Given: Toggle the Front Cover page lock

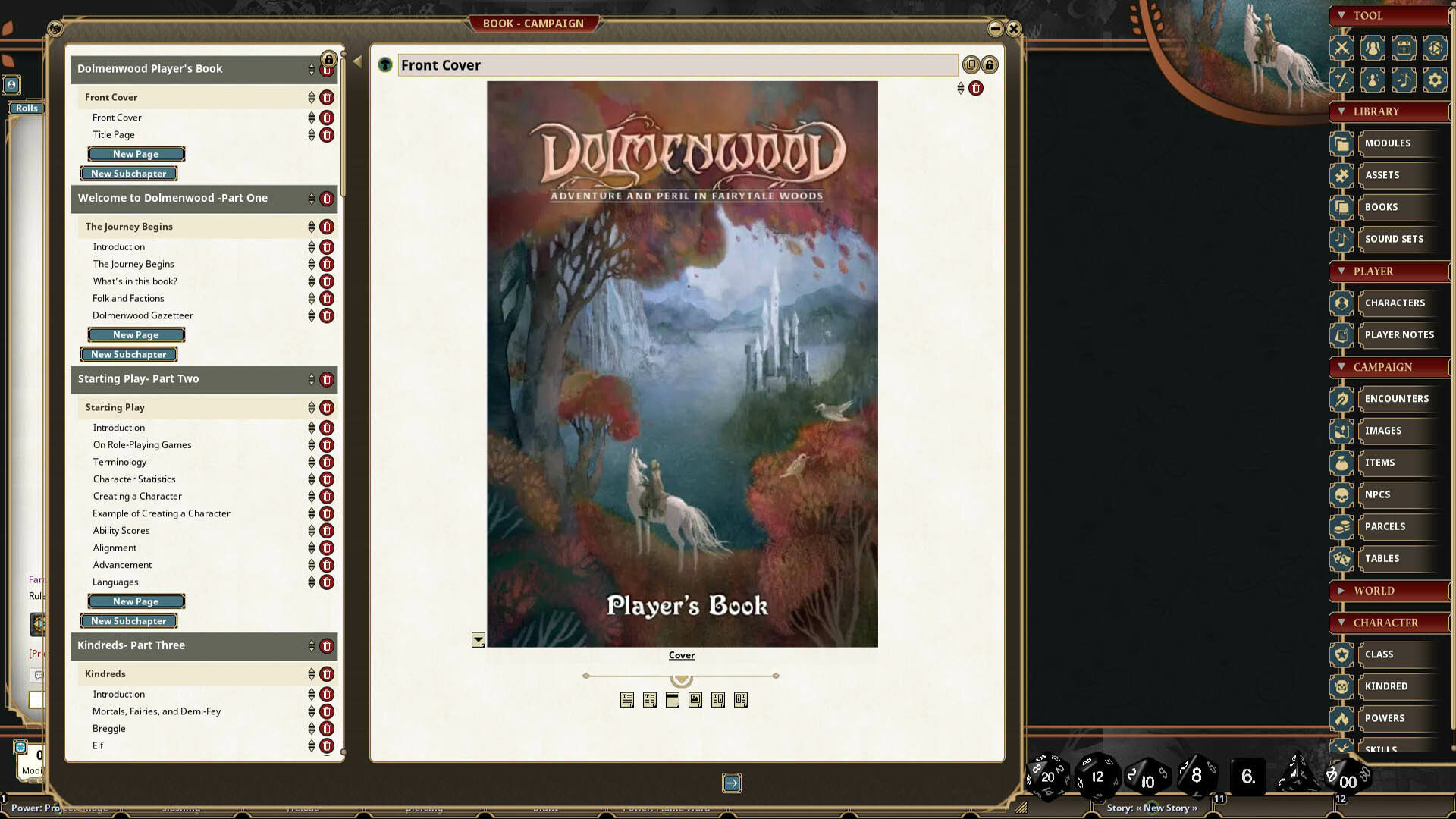Looking at the screenshot, I should pos(990,65).
